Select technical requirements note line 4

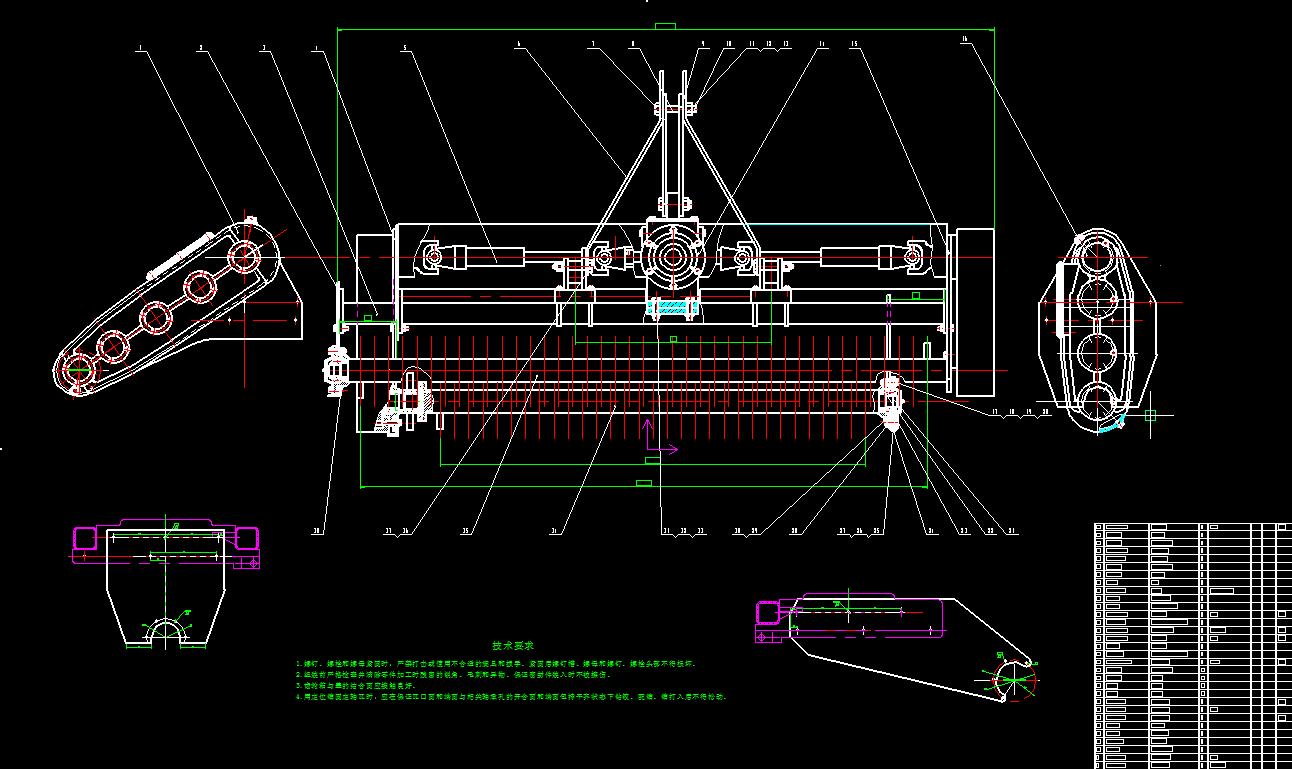510,696
